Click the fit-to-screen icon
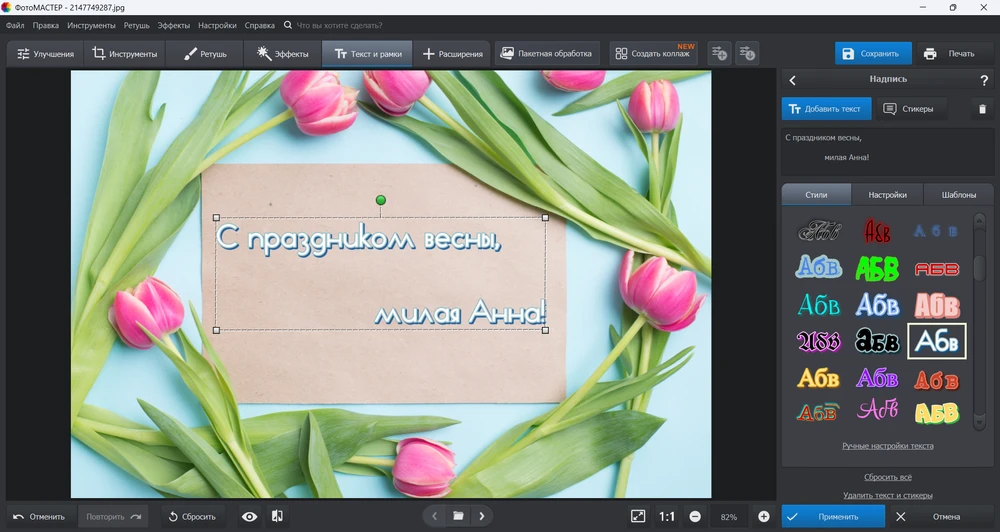The width and height of the screenshot is (1000, 532). pyautogui.click(x=638, y=516)
